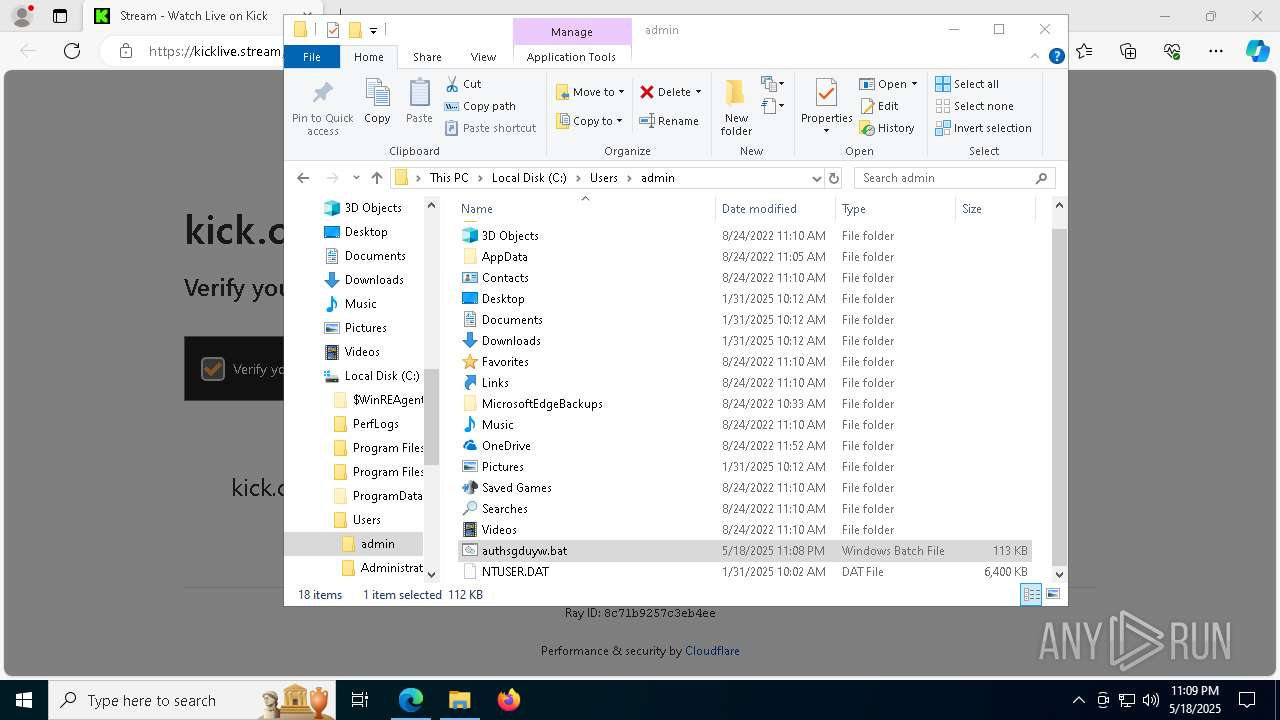Select PerfLogs folder in tree
This screenshot has width=1280, height=720.
(x=375, y=424)
